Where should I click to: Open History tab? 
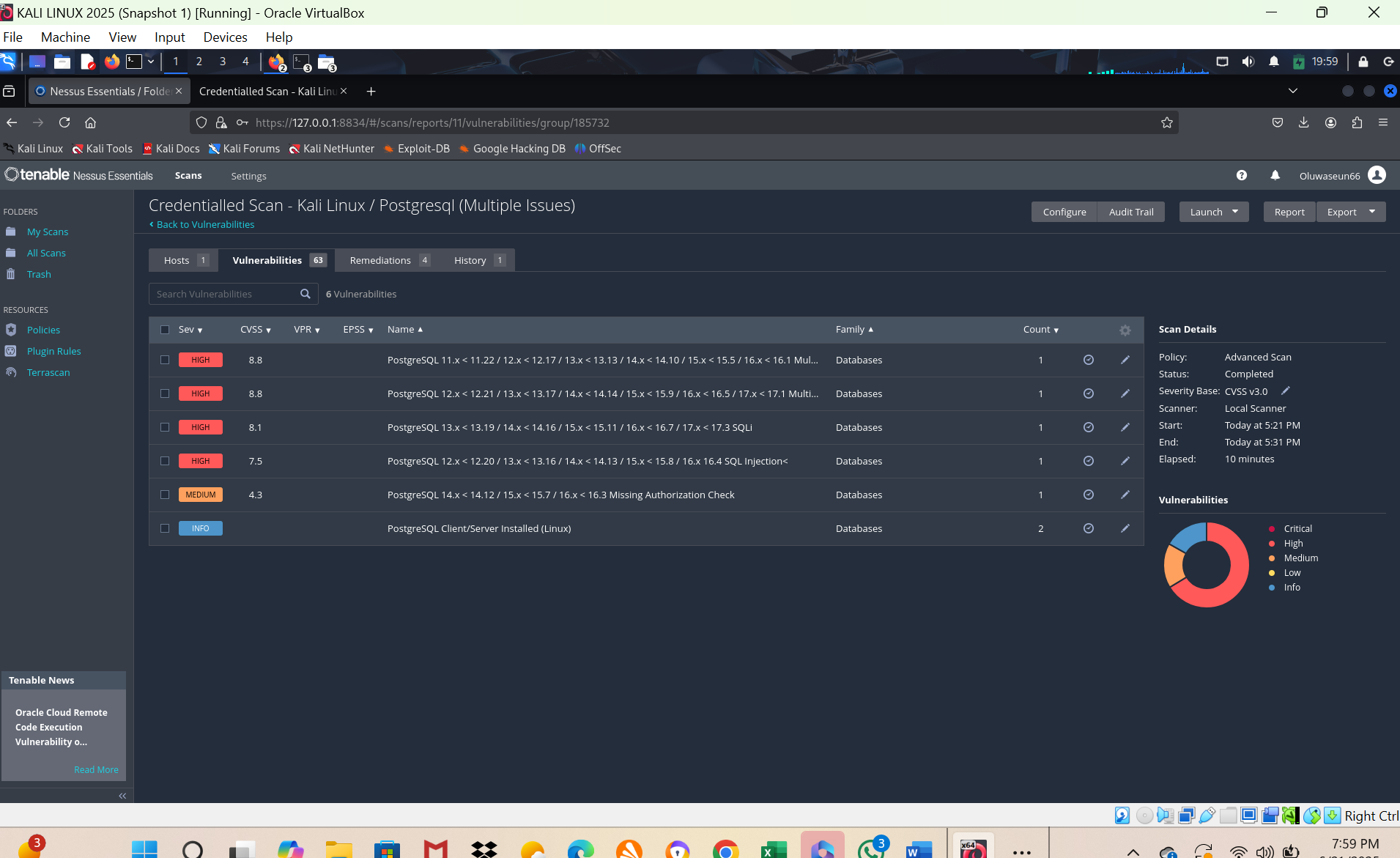click(478, 260)
